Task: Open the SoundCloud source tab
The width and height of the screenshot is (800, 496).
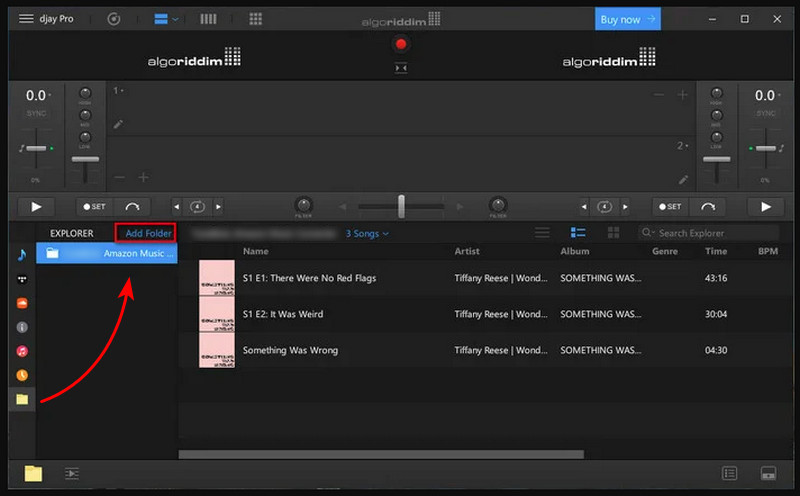Action: click(x=22, y=303)
